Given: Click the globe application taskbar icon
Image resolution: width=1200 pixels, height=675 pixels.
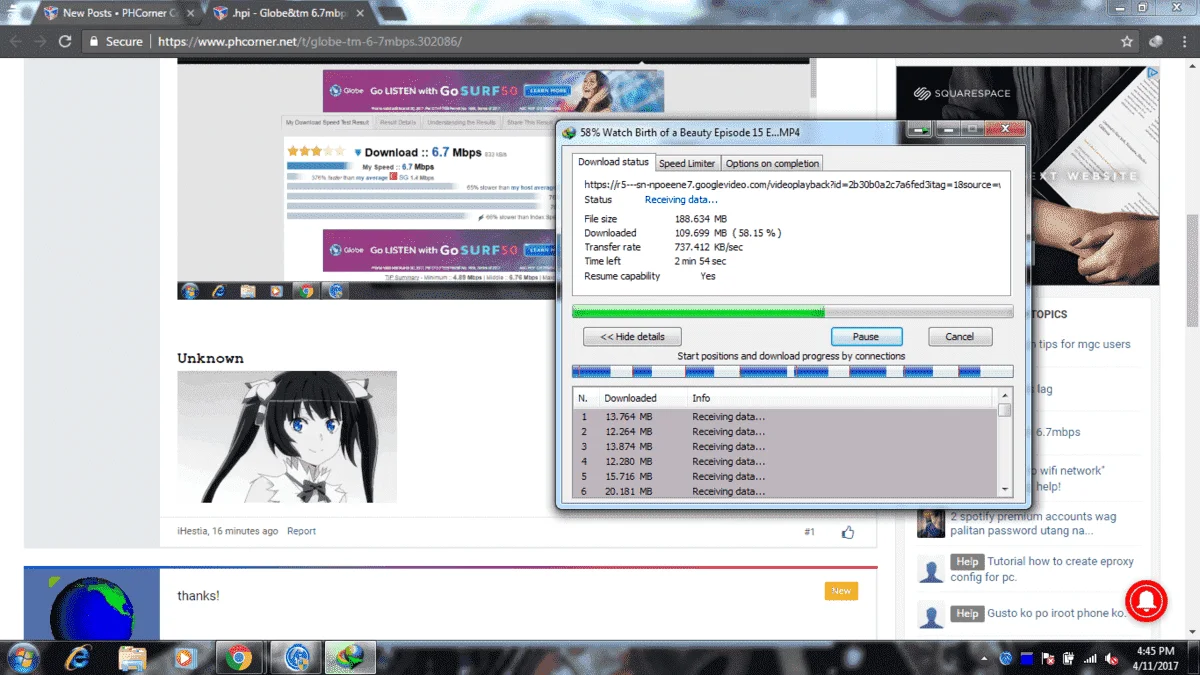Looking at the screenshot, I should pos(297,657).
